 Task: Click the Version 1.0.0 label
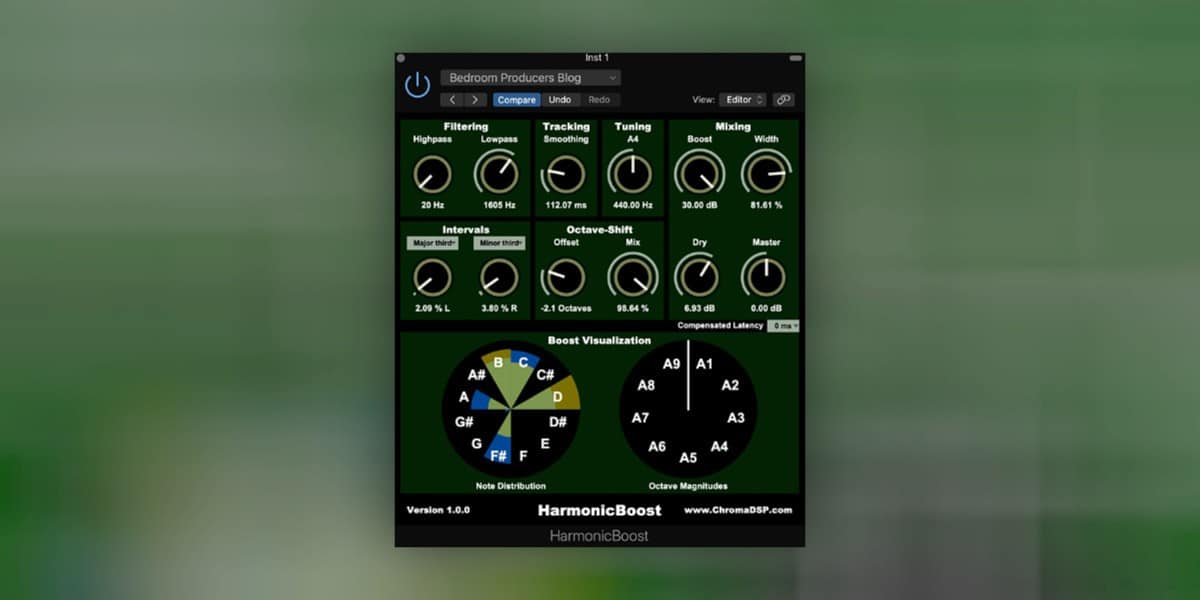pyautogui.click(x=438, y=510)
